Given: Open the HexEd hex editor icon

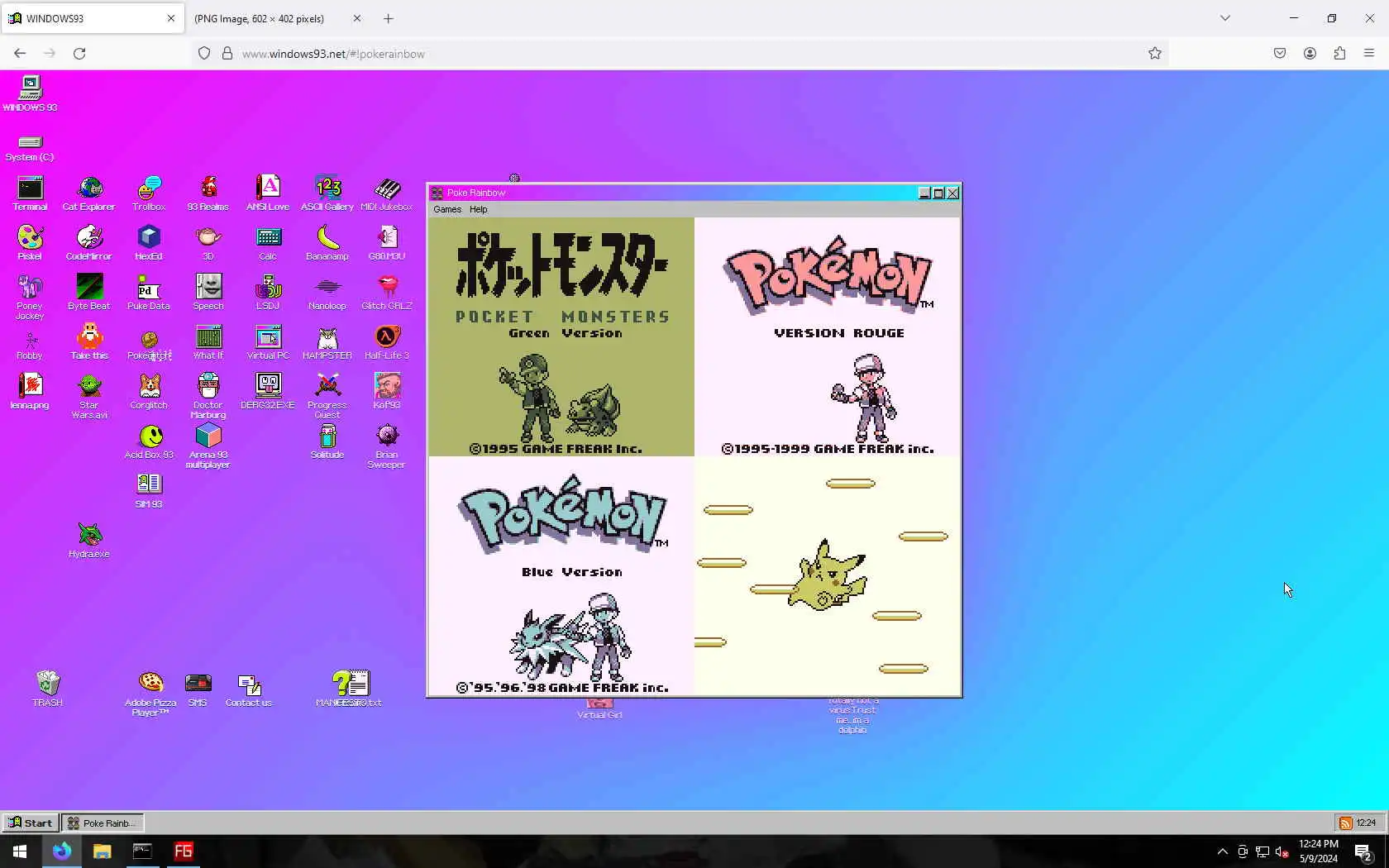Looking at the screenshot, I should (x=149, y=243).
